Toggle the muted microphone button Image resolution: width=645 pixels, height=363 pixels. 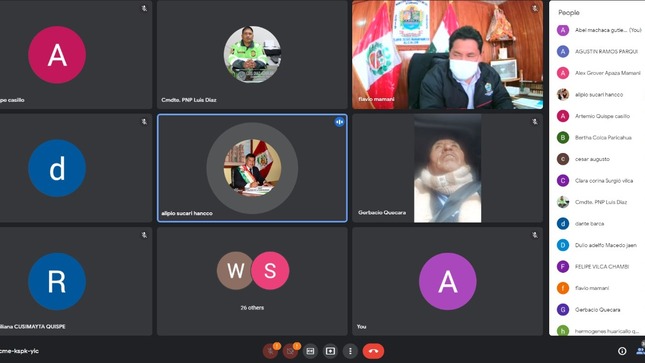coord(270,351)
